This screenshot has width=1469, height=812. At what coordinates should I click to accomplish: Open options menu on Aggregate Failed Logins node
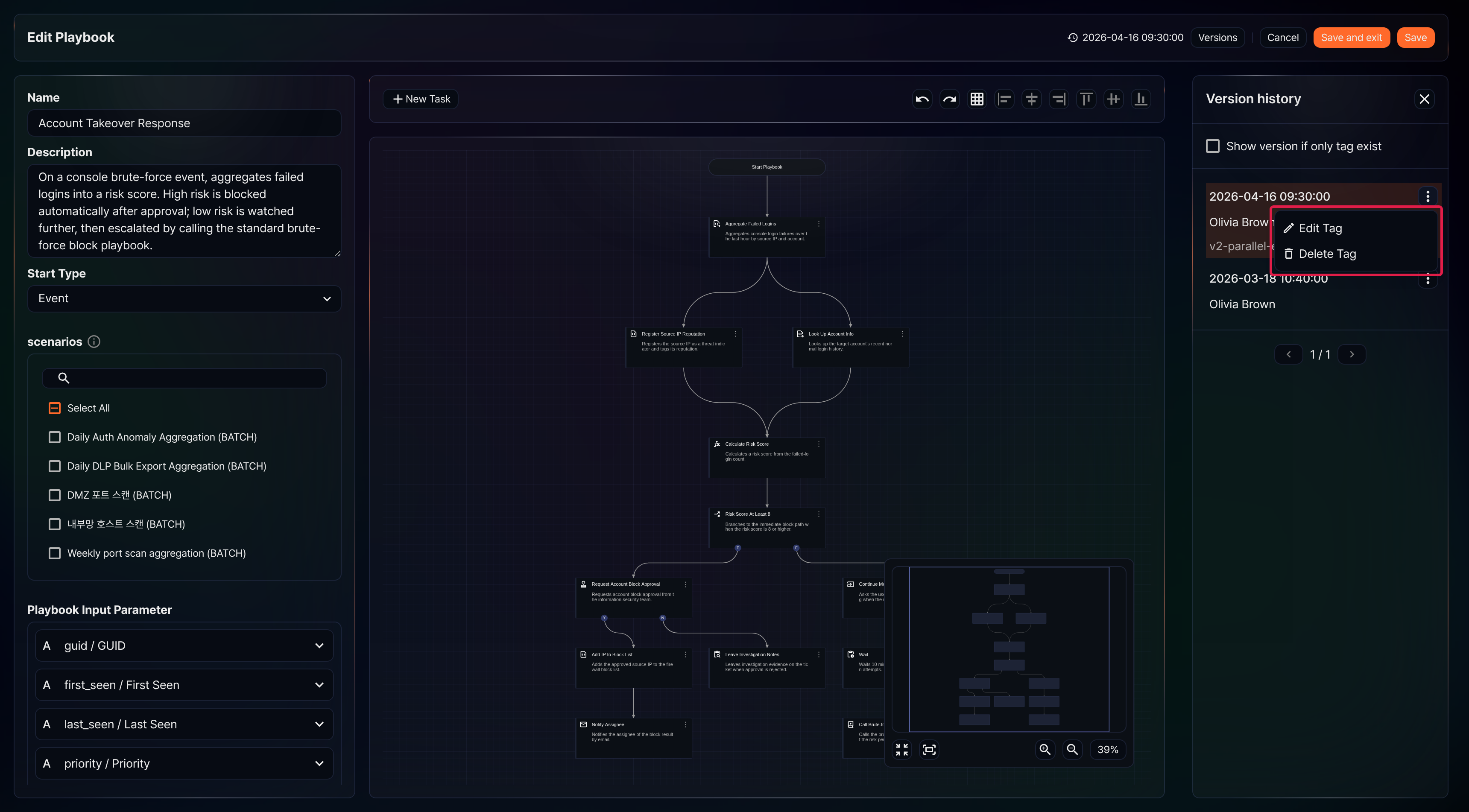[819, 224]
